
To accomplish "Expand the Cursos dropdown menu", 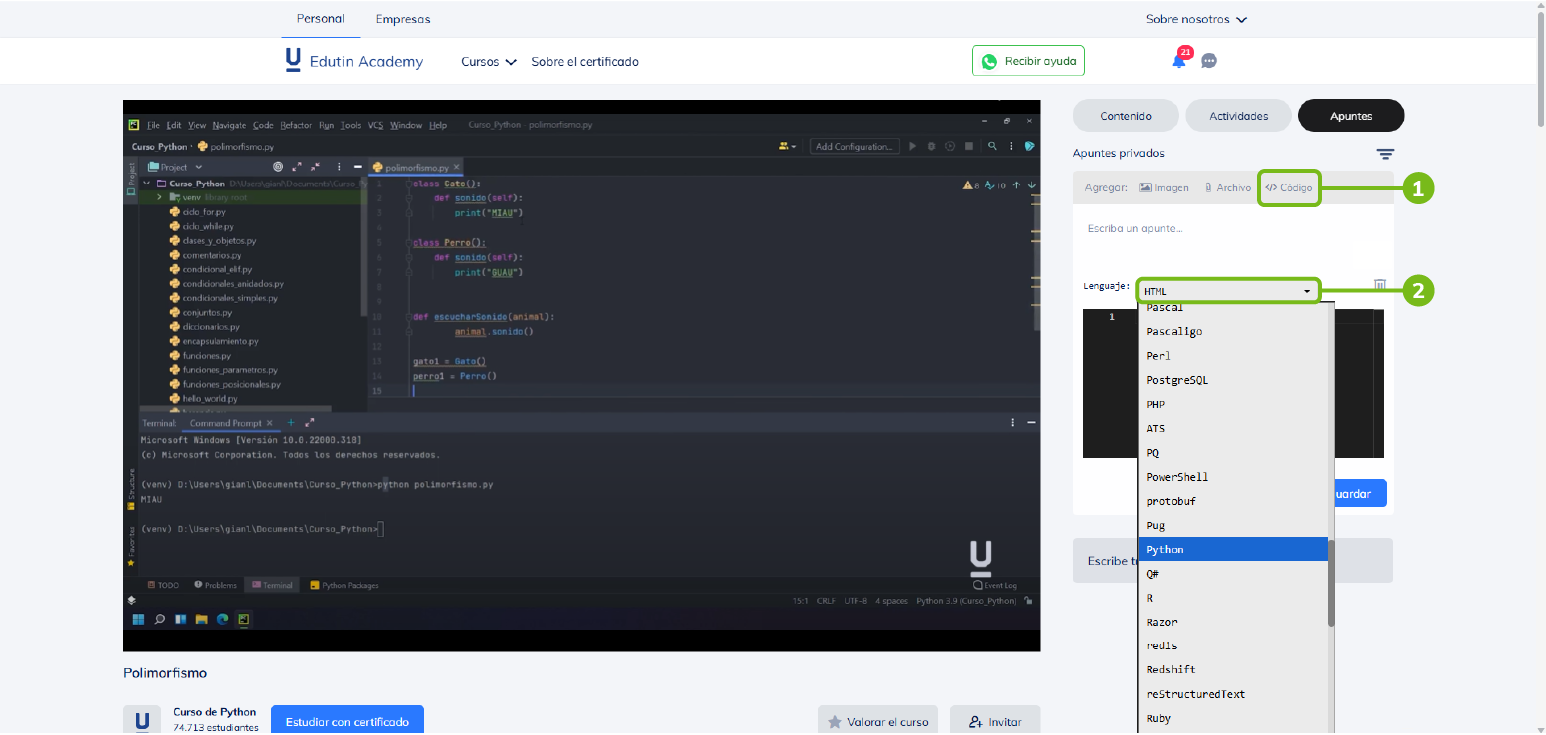I will click(x=488, y=62).
